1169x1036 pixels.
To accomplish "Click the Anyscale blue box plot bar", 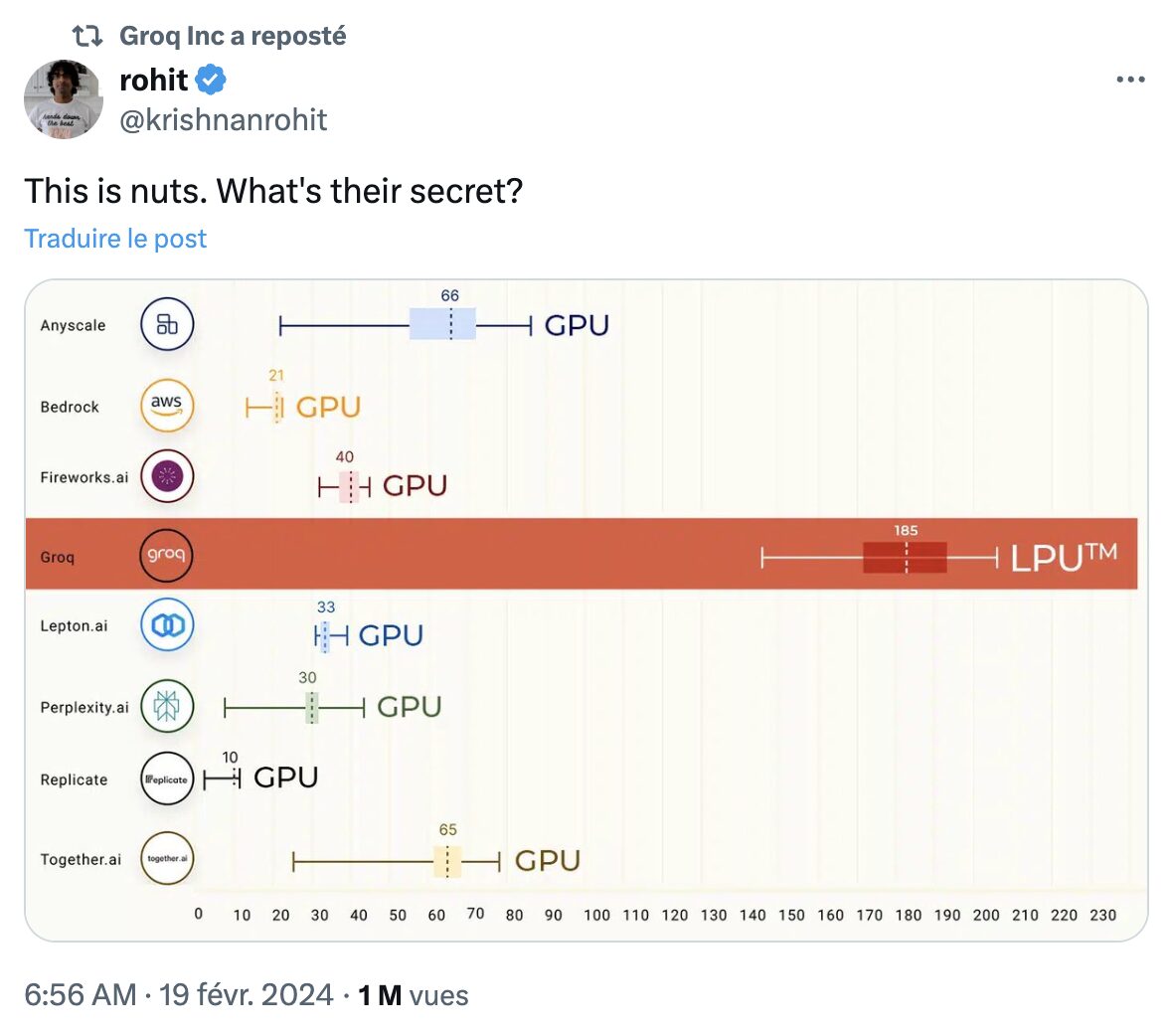I will pyautogui.click(x=442, y=325).
